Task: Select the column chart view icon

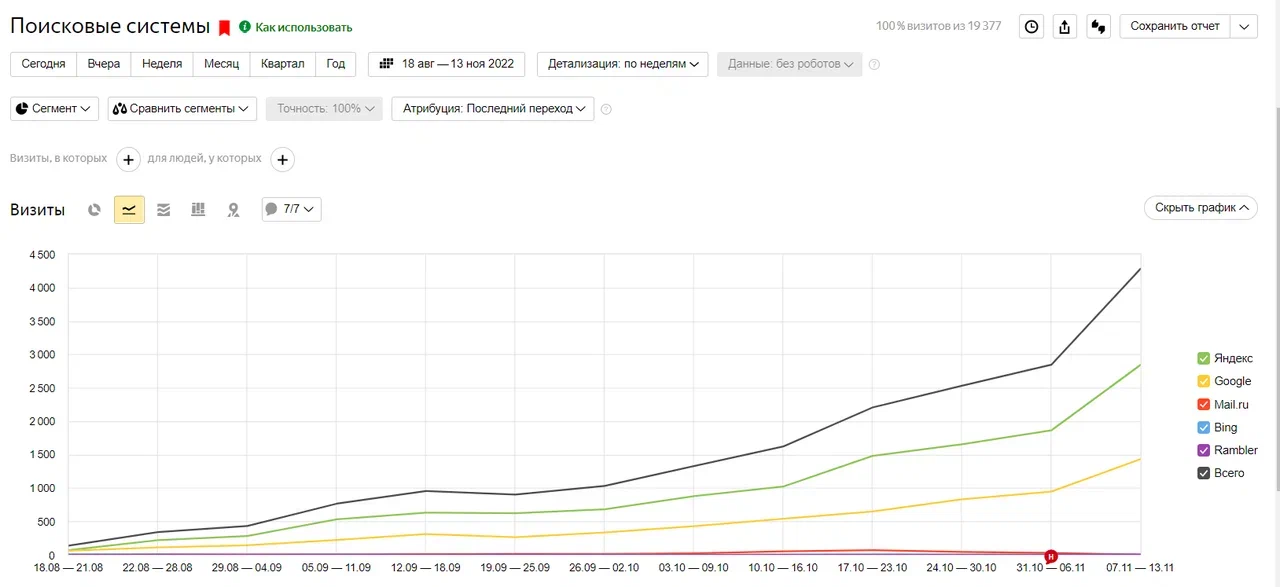Action: pyautogui.click(x=198, y=210)
